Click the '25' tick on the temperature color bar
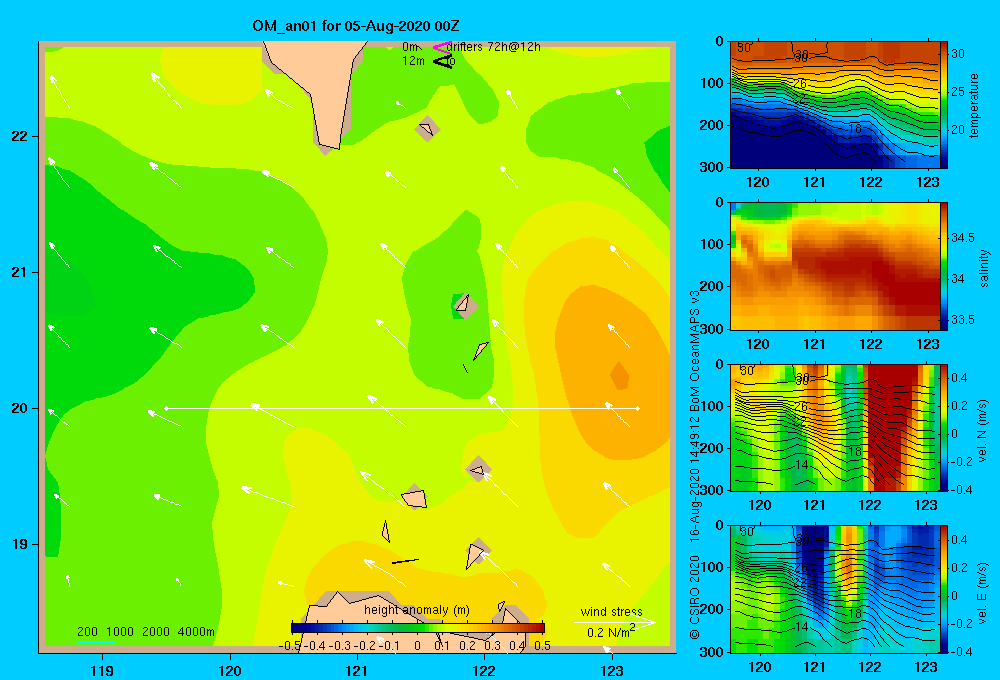 pyautogui.click(x=958, y=92)
